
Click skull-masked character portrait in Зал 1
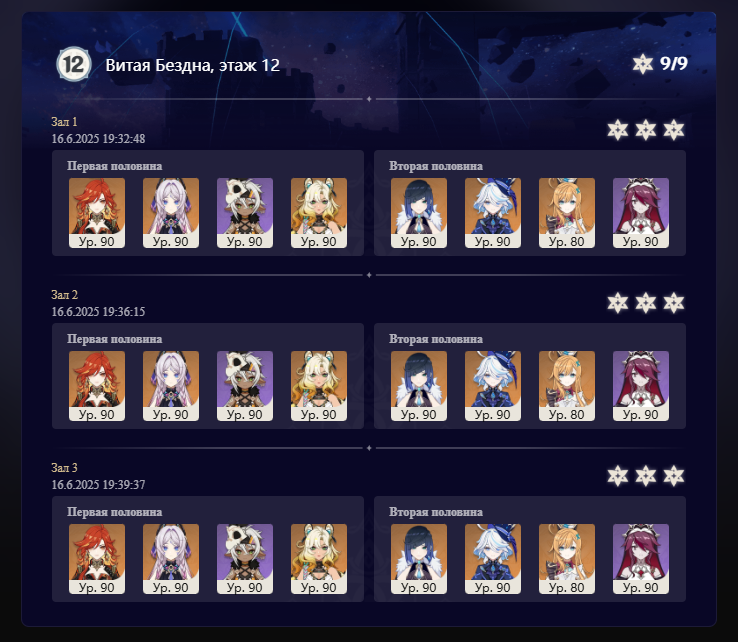point(245,213)
